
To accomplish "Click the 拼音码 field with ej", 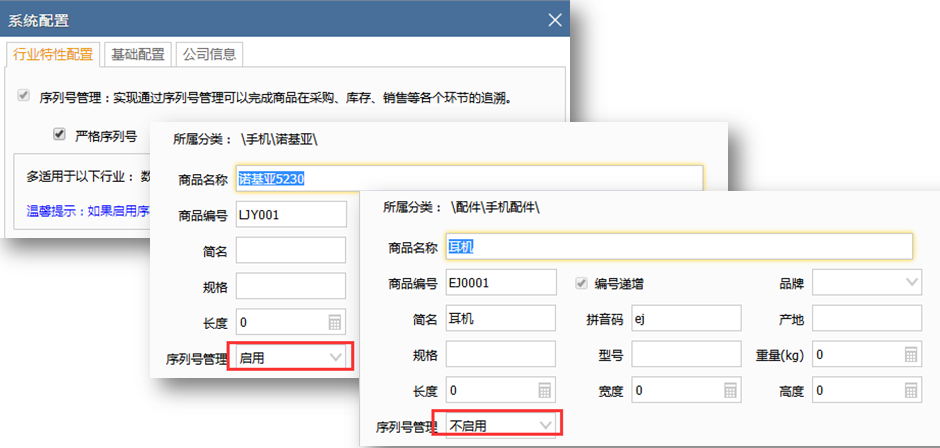I will 686,318.
